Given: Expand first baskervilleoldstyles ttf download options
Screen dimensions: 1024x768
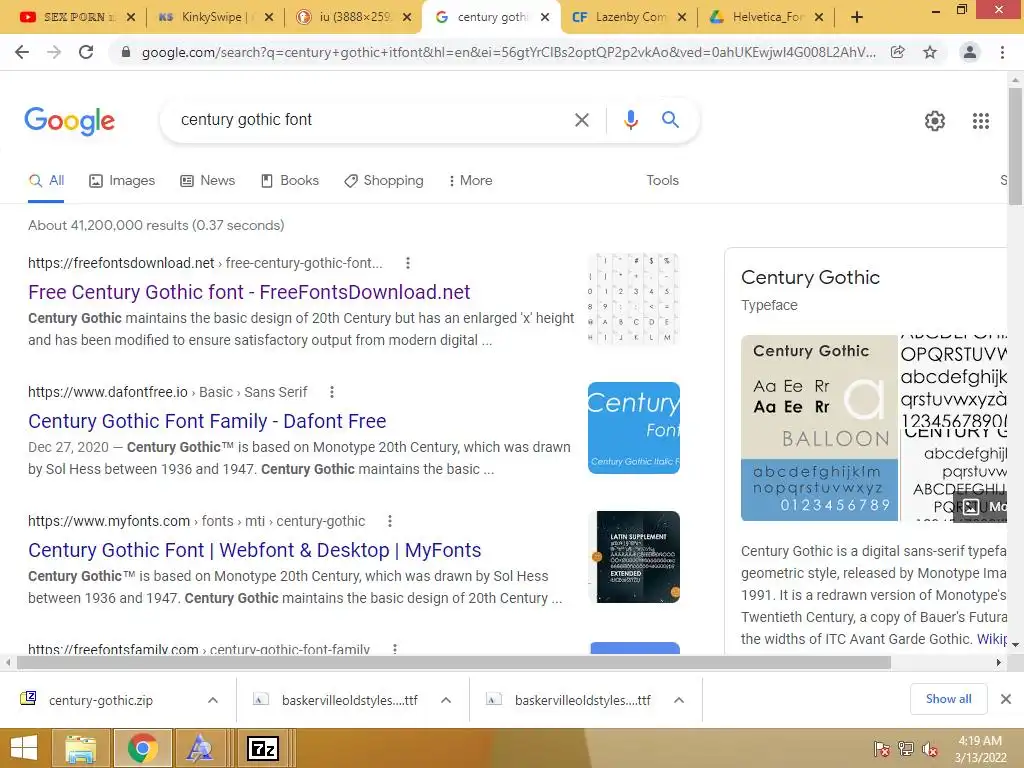Looking at the screenshot, I should (446, 700).
